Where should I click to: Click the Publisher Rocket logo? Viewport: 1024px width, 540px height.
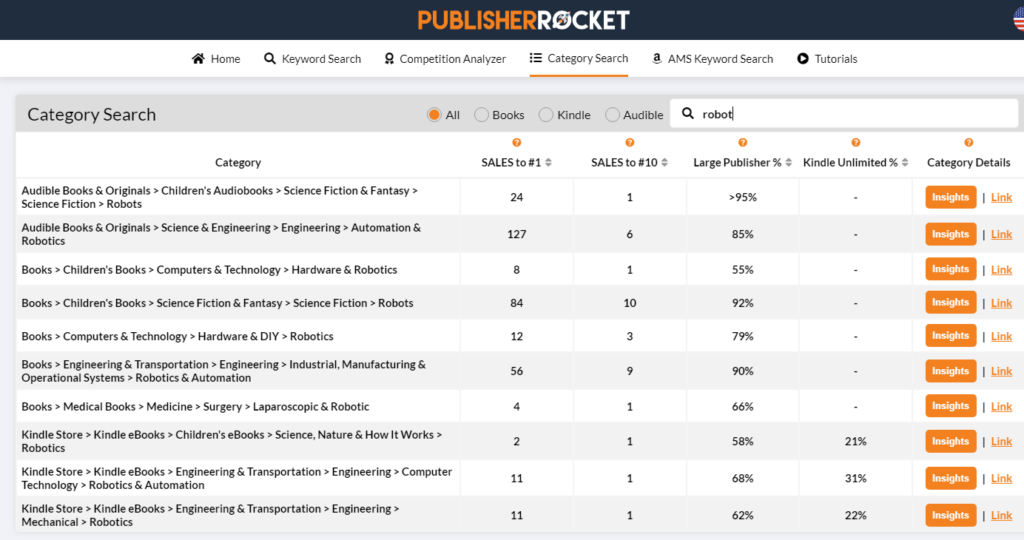523,20
